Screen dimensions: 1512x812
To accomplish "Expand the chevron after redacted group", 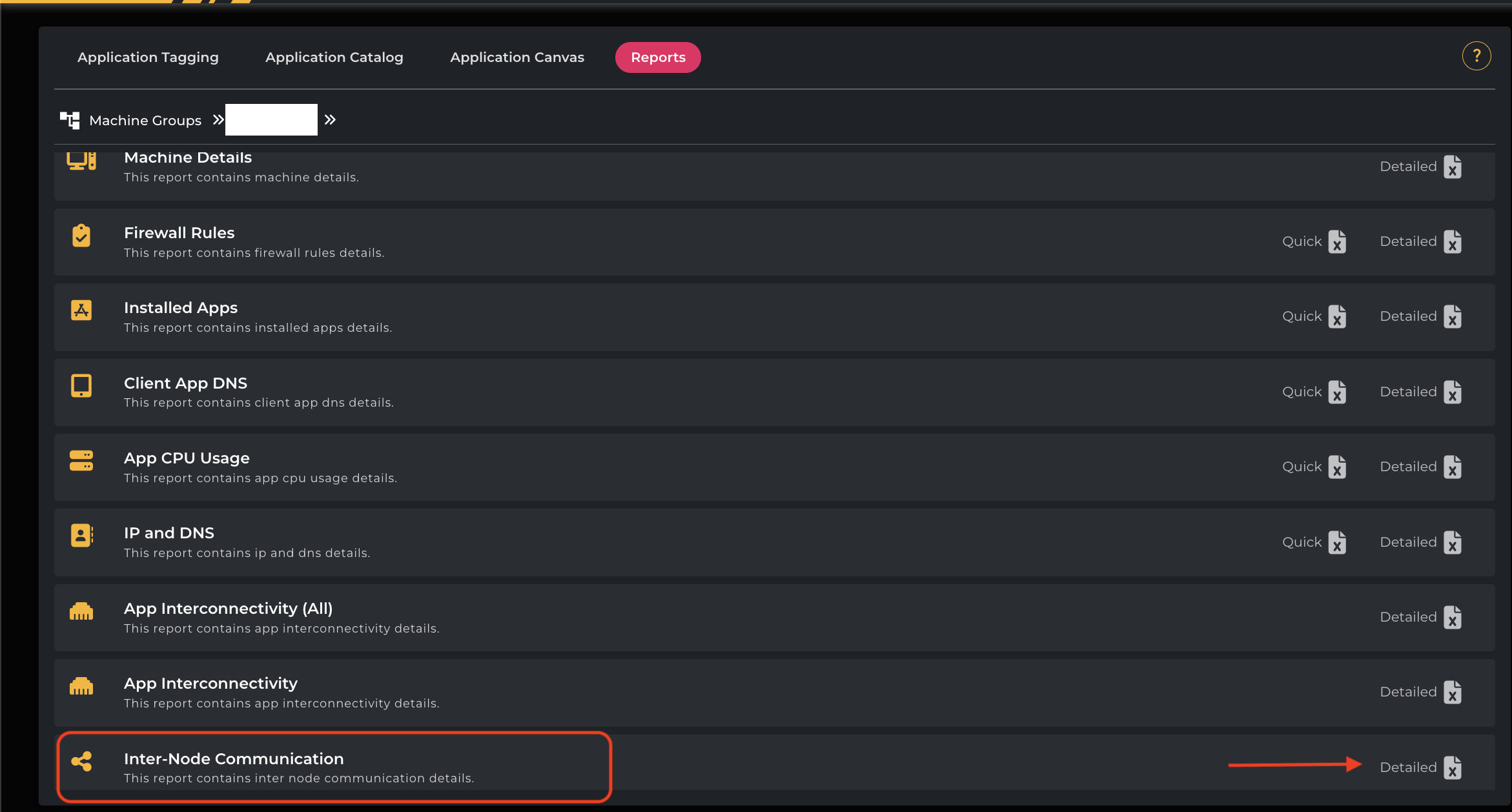I will tap(330, 120).
